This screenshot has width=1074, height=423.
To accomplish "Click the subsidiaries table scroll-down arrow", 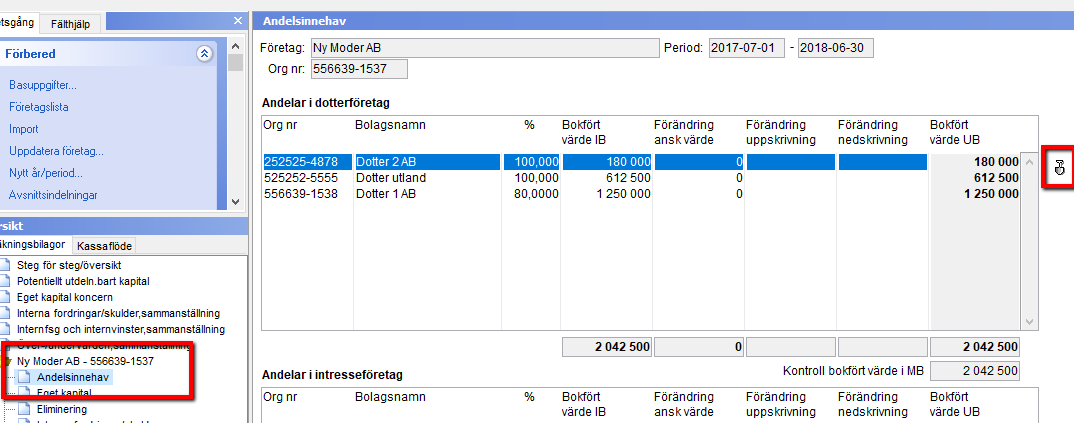I will (1029, 321).
